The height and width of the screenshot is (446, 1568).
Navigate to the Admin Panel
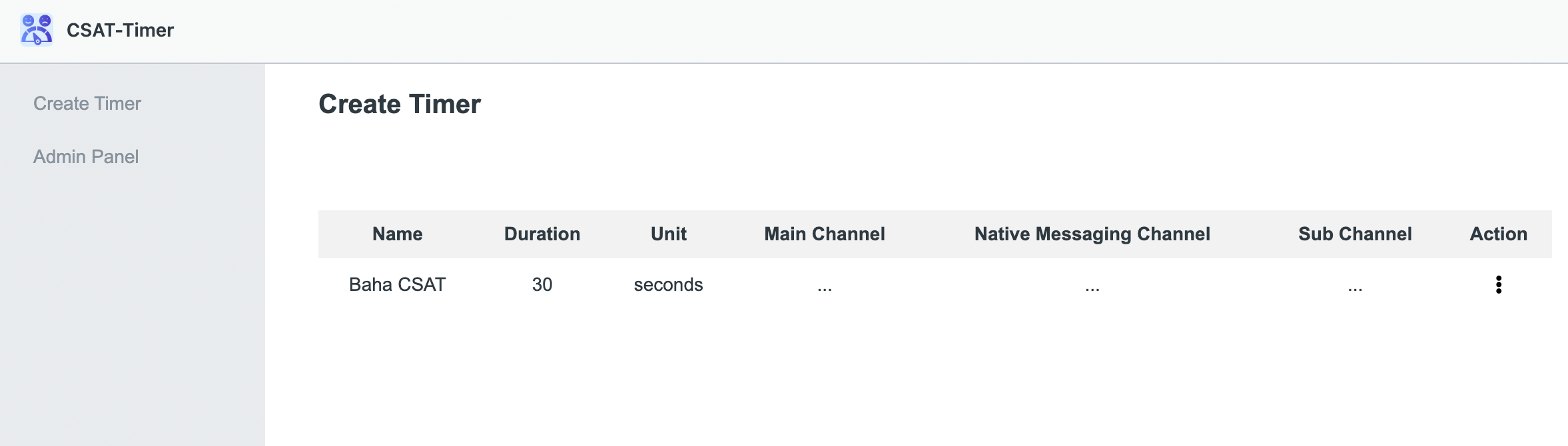(86, 156)
